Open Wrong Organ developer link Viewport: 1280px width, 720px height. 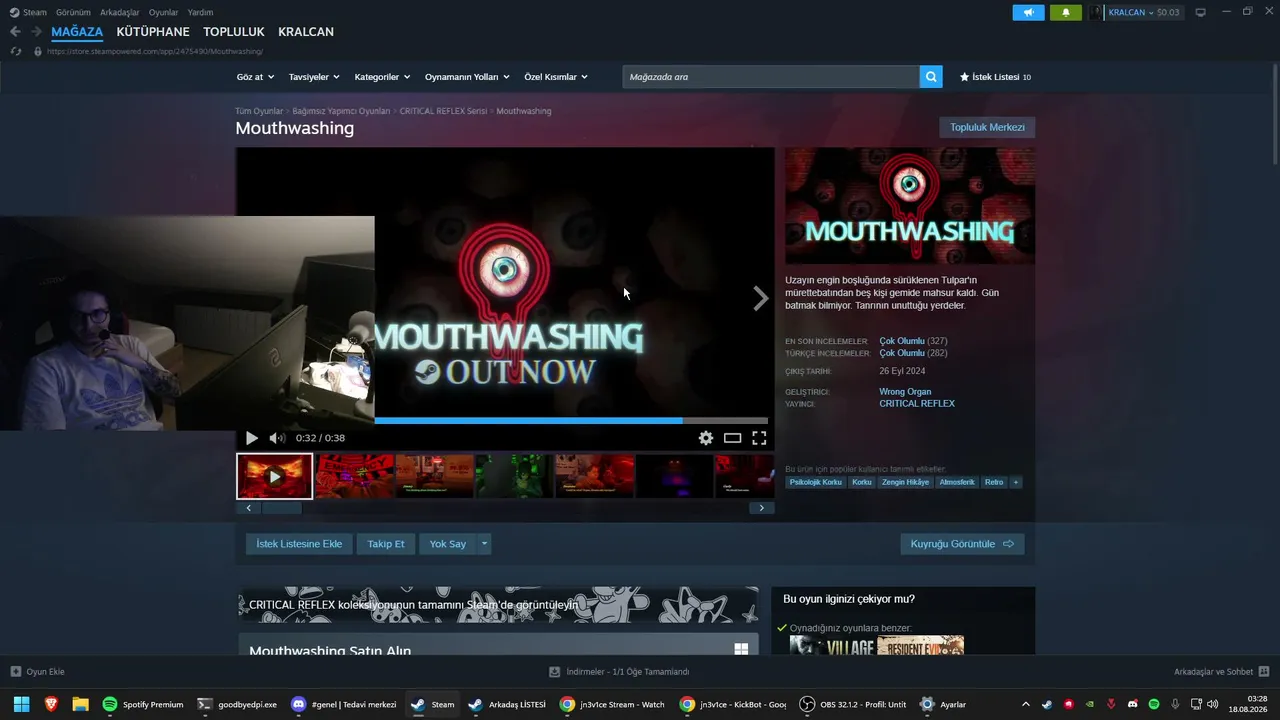click(905, 392)
